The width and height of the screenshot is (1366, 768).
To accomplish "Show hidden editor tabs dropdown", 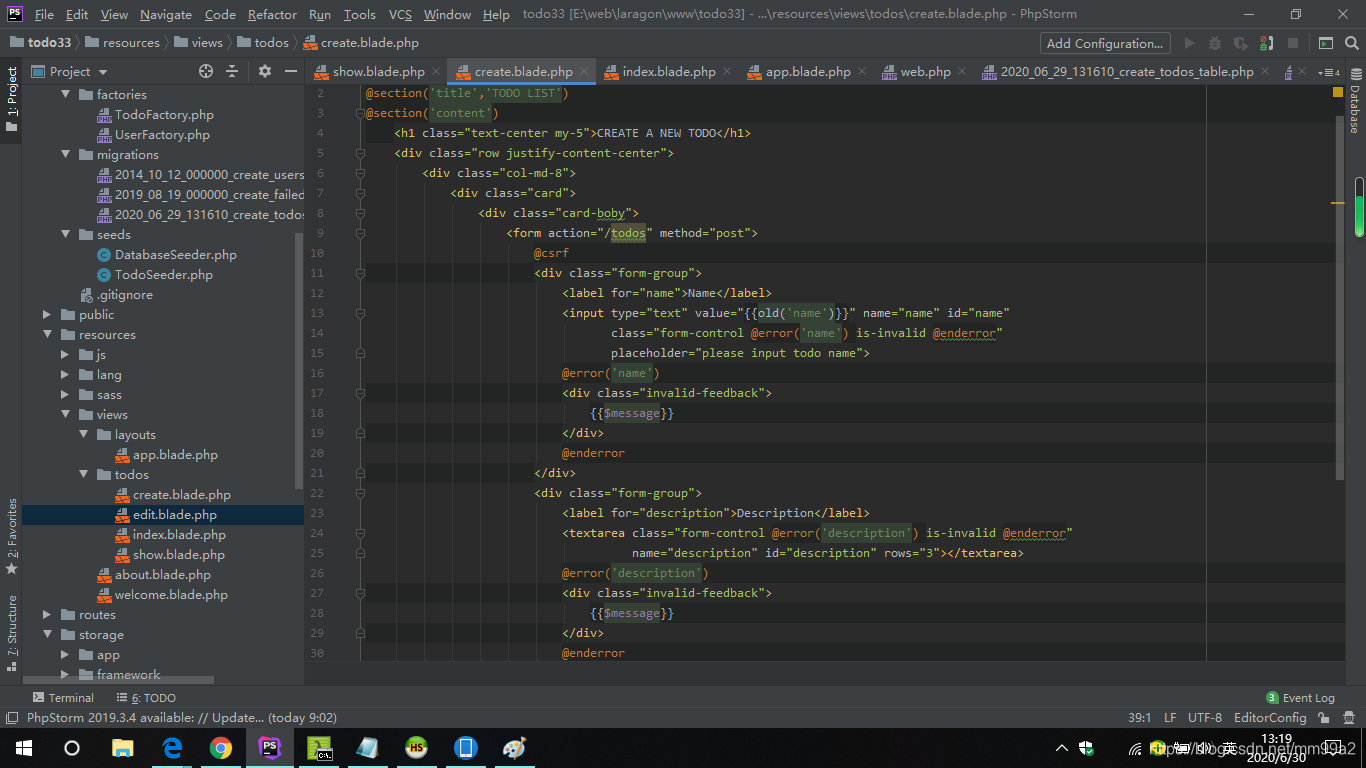I will pyautogui.click(x=1329, y=72).
